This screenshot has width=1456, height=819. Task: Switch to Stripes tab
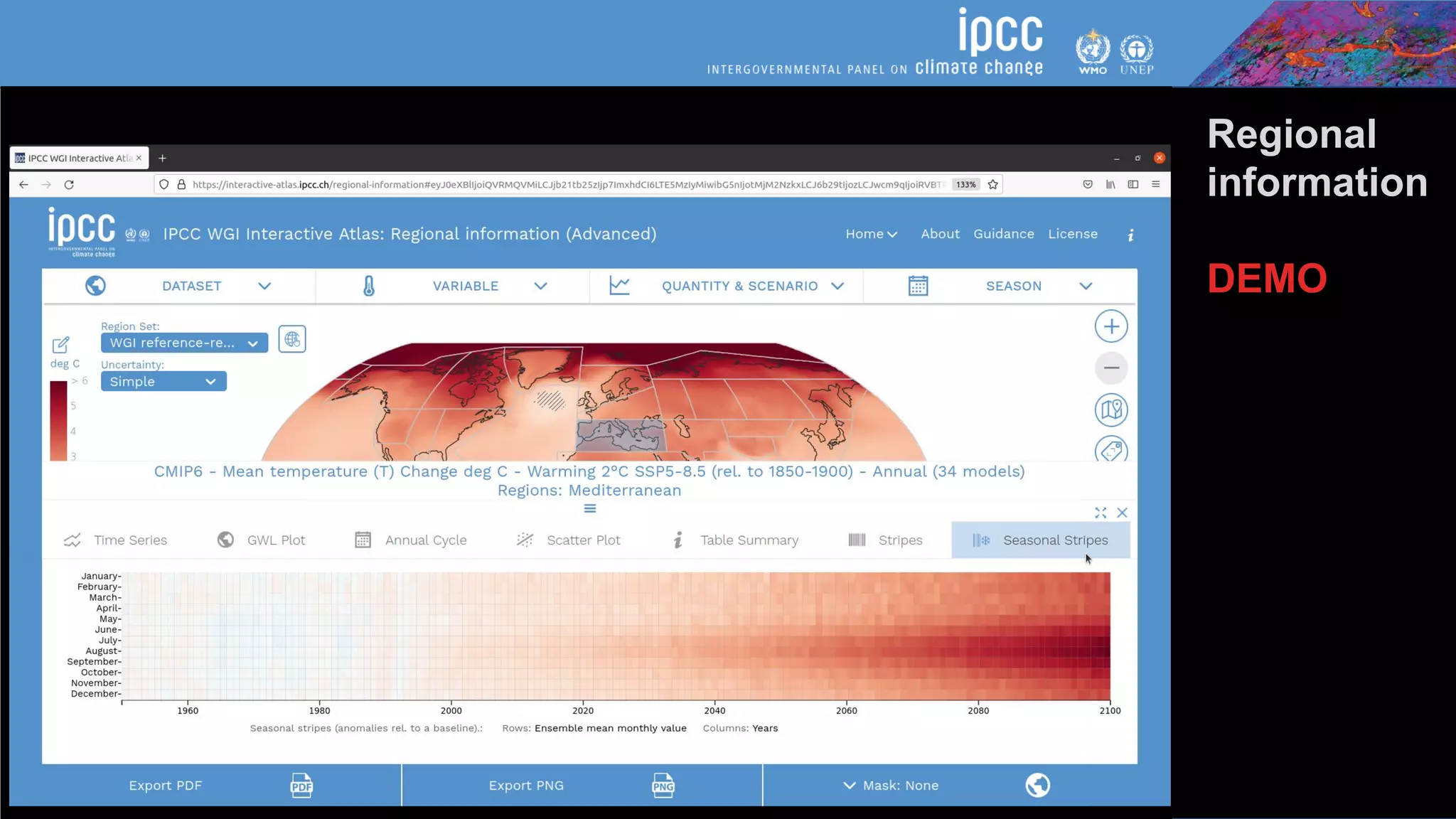point(886,540)
